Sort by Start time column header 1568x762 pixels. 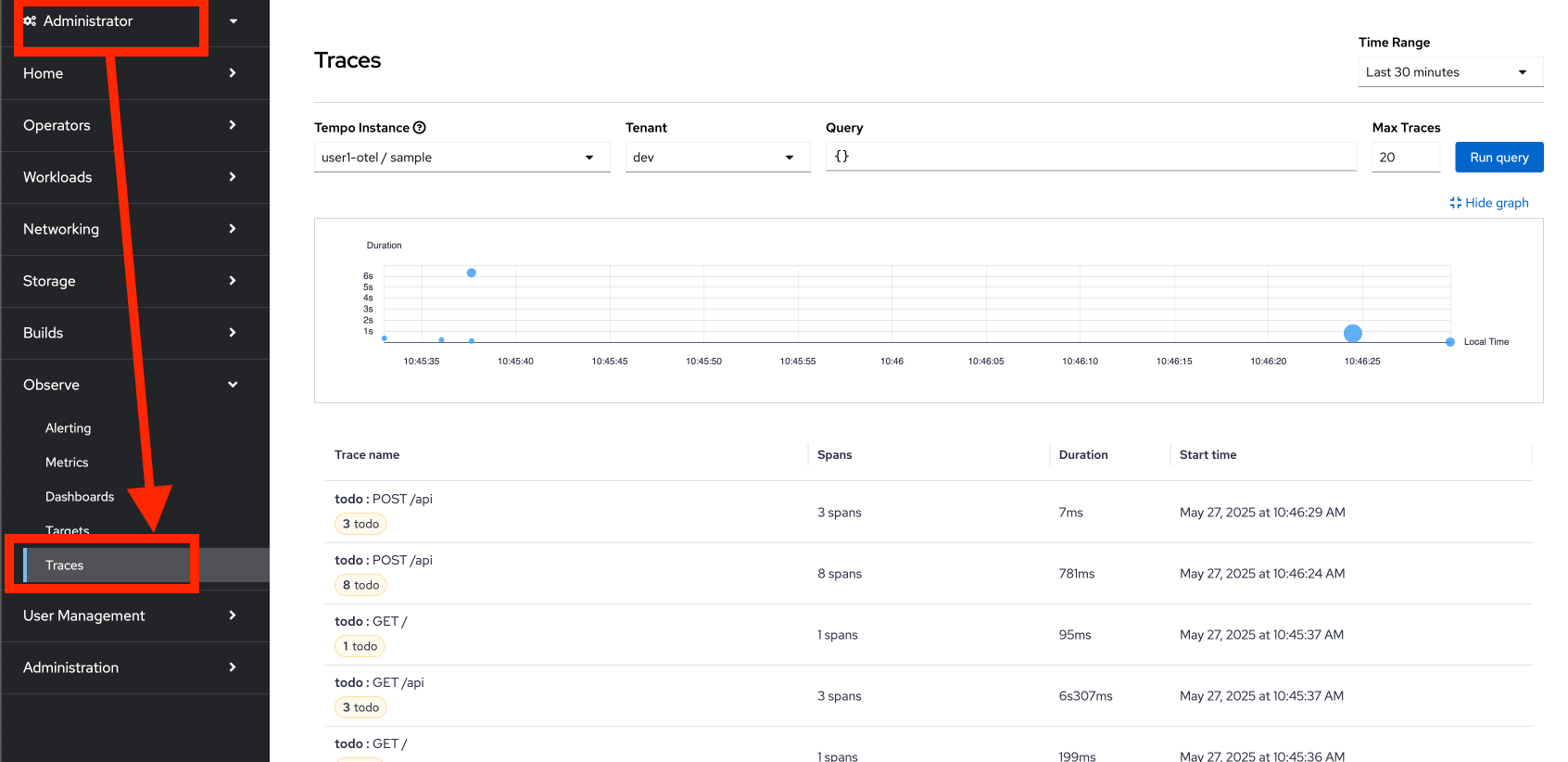click(x=1208, y=455)
